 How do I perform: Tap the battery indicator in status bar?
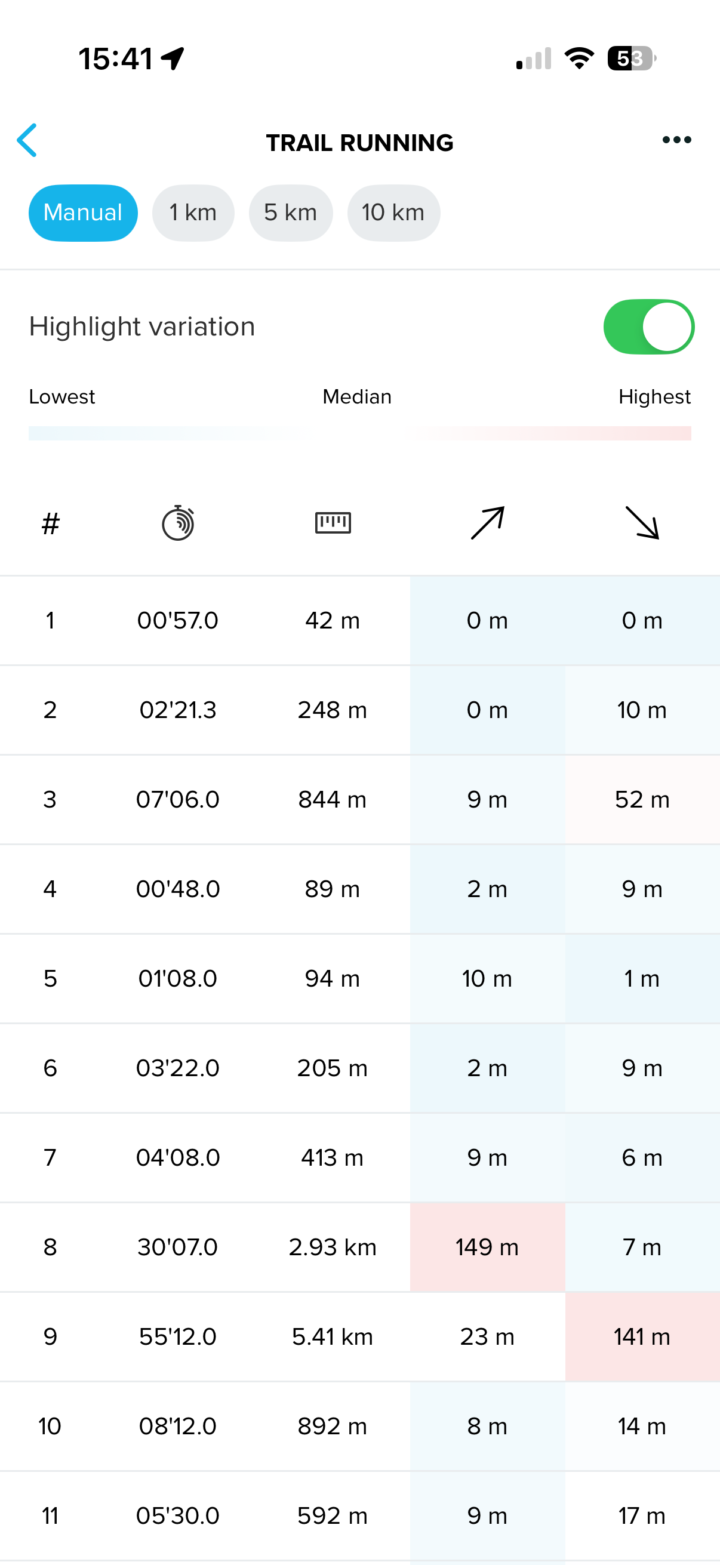(x=631, y=59)
